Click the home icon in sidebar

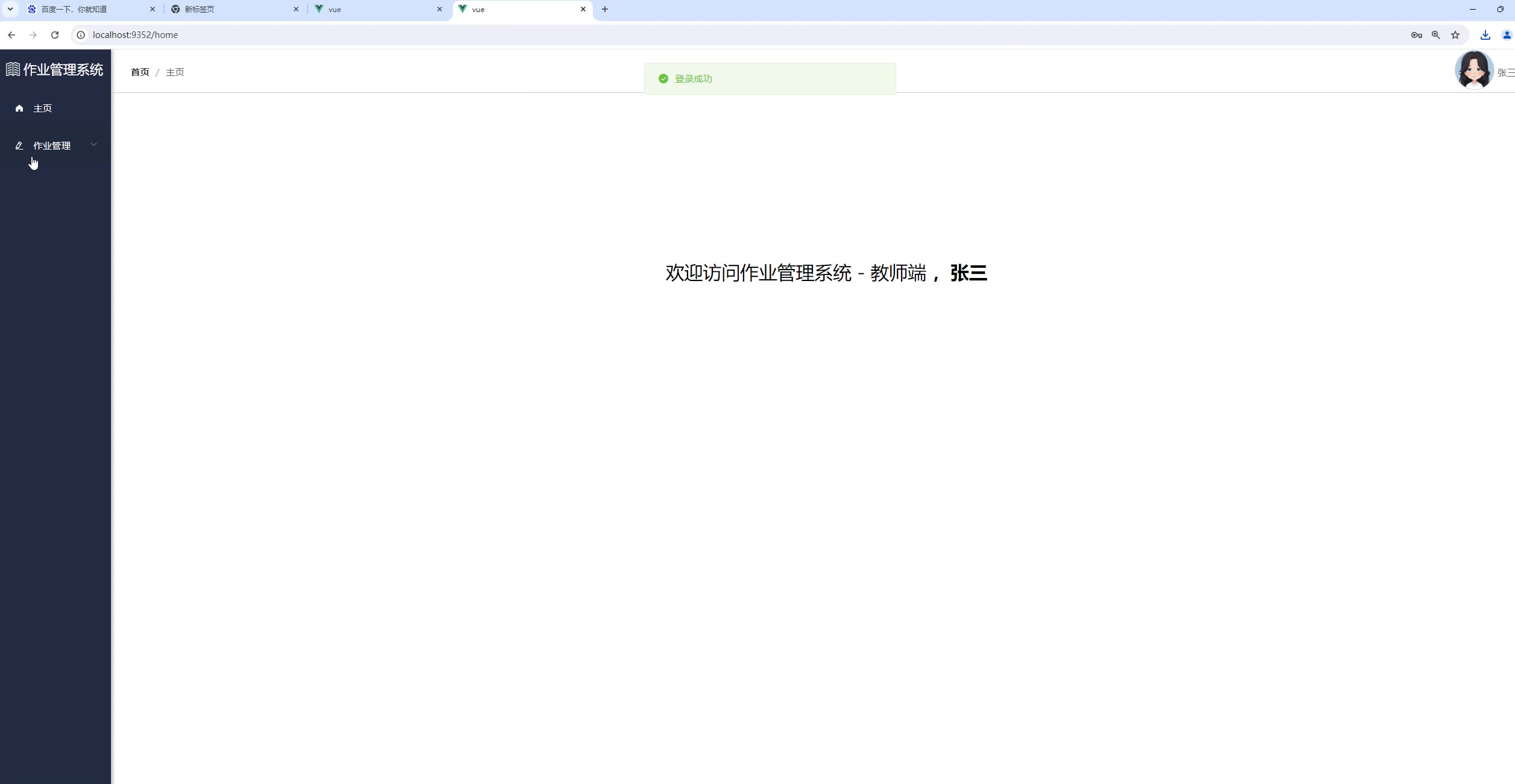coord(19,109)
